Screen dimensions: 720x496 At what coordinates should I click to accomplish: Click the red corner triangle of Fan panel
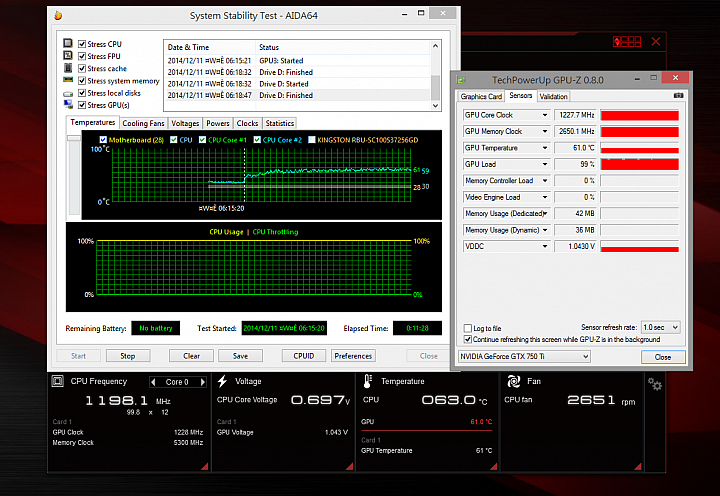coord(638,467)
